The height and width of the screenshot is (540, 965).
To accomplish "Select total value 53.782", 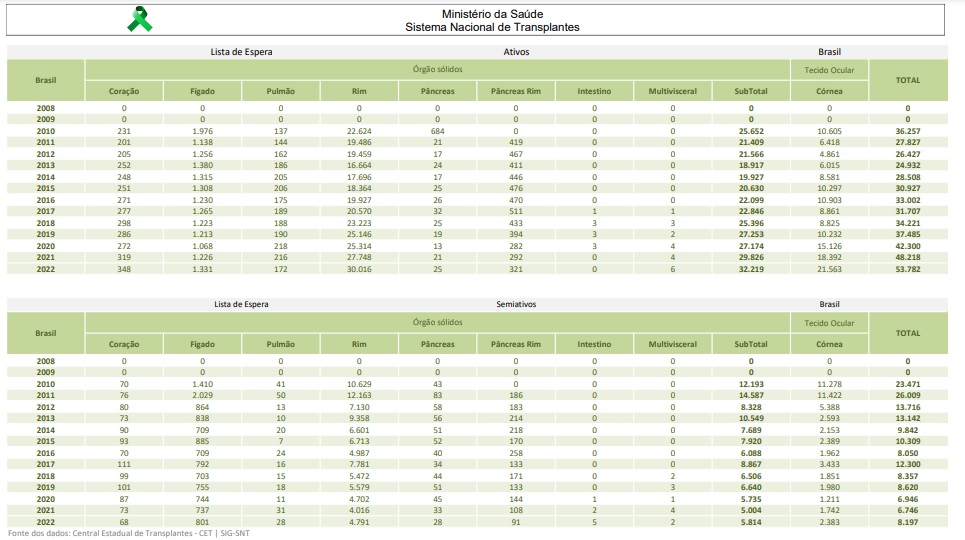I will coord(907,269).
